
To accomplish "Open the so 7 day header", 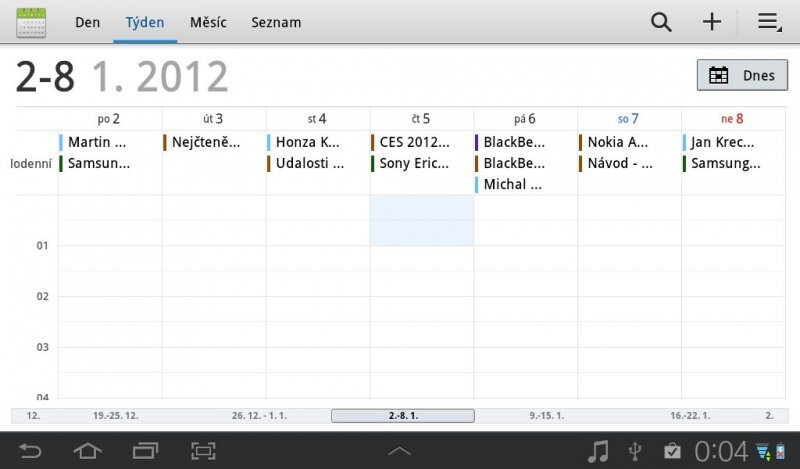I will 628,119.
